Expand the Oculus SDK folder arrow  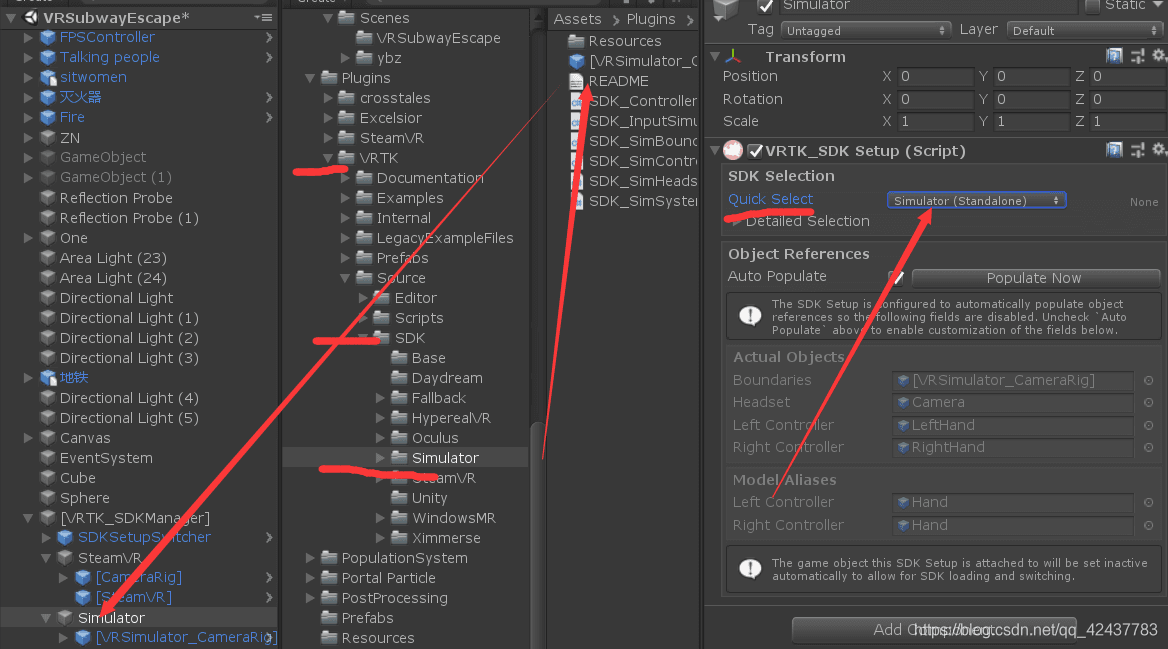(381, 438)
